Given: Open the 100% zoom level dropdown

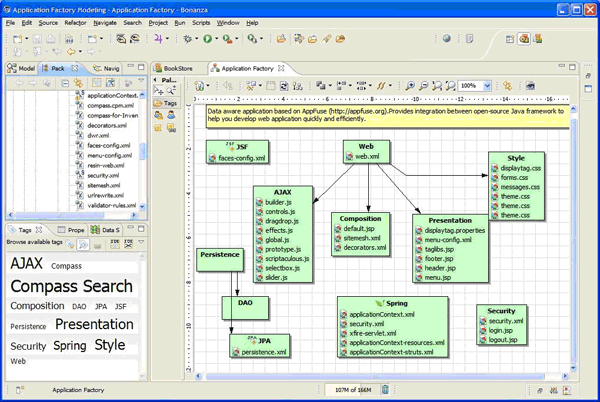Looking at the screenshot, I should tap(487, 87).
